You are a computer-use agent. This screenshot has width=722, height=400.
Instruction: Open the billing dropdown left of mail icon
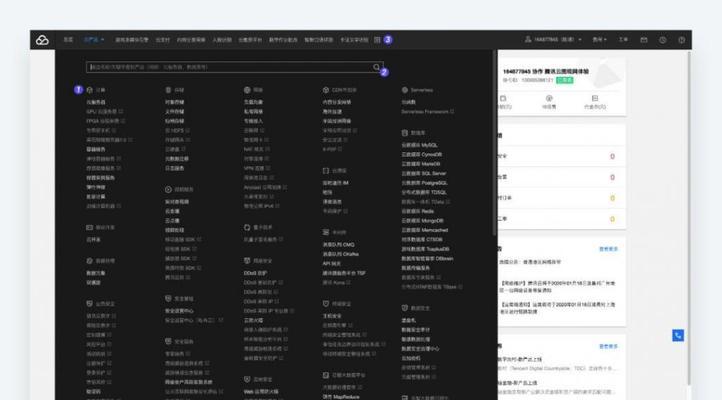pos(599,40)
